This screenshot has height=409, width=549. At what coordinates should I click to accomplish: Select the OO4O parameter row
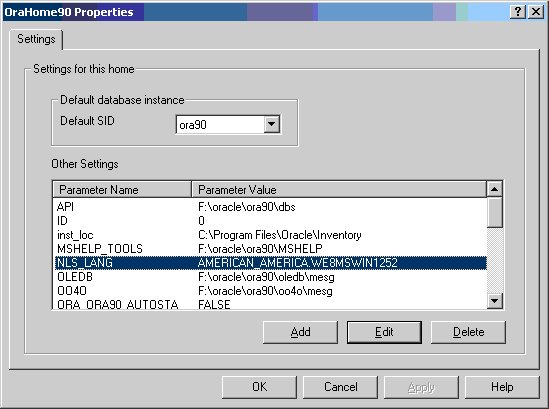tap(270, 291)
